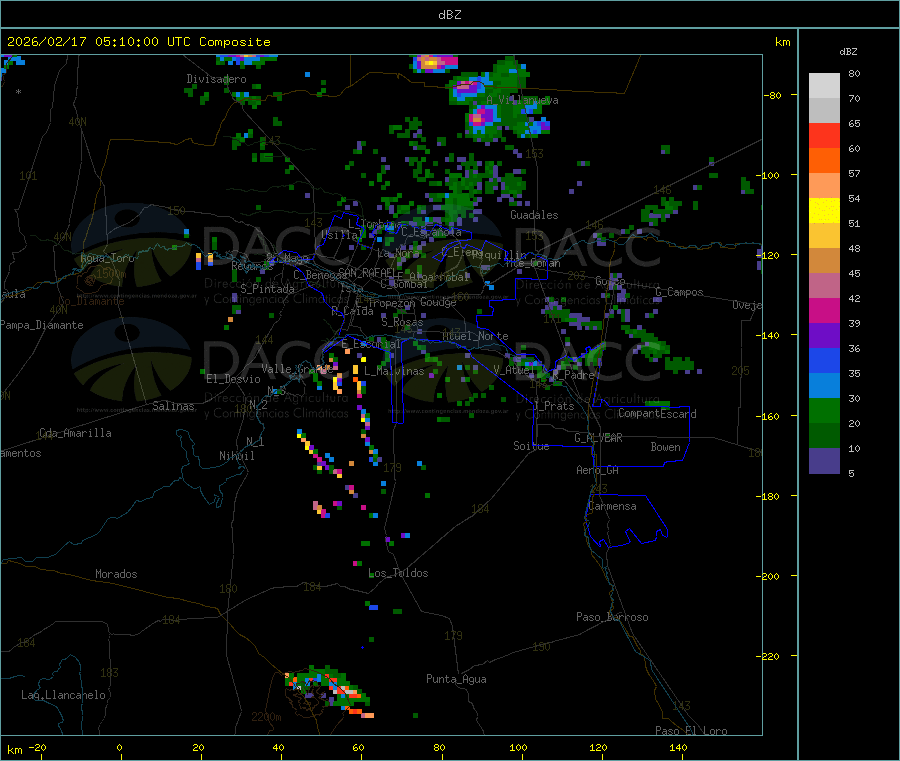Click the 'R_Padre' map label
Viewport: 900px width, 761px height.
click(574, 375)
